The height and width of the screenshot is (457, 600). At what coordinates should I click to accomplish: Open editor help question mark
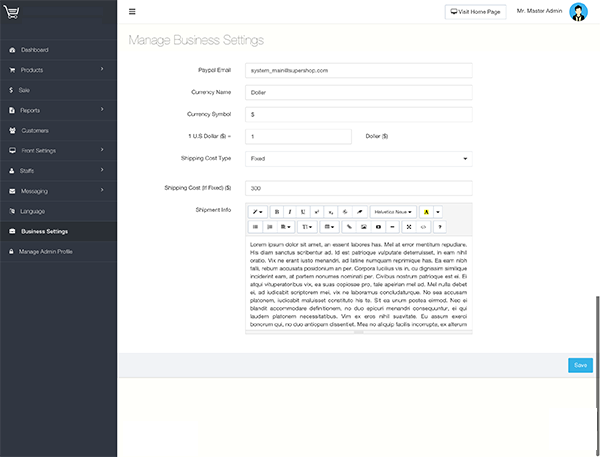point(440,227)
